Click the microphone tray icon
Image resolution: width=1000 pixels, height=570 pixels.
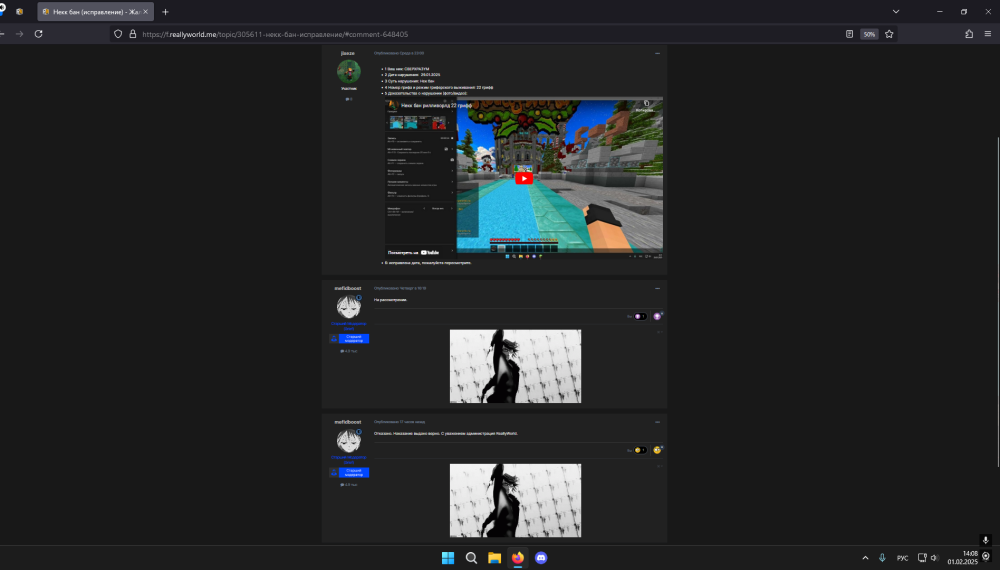pos(883,558)
